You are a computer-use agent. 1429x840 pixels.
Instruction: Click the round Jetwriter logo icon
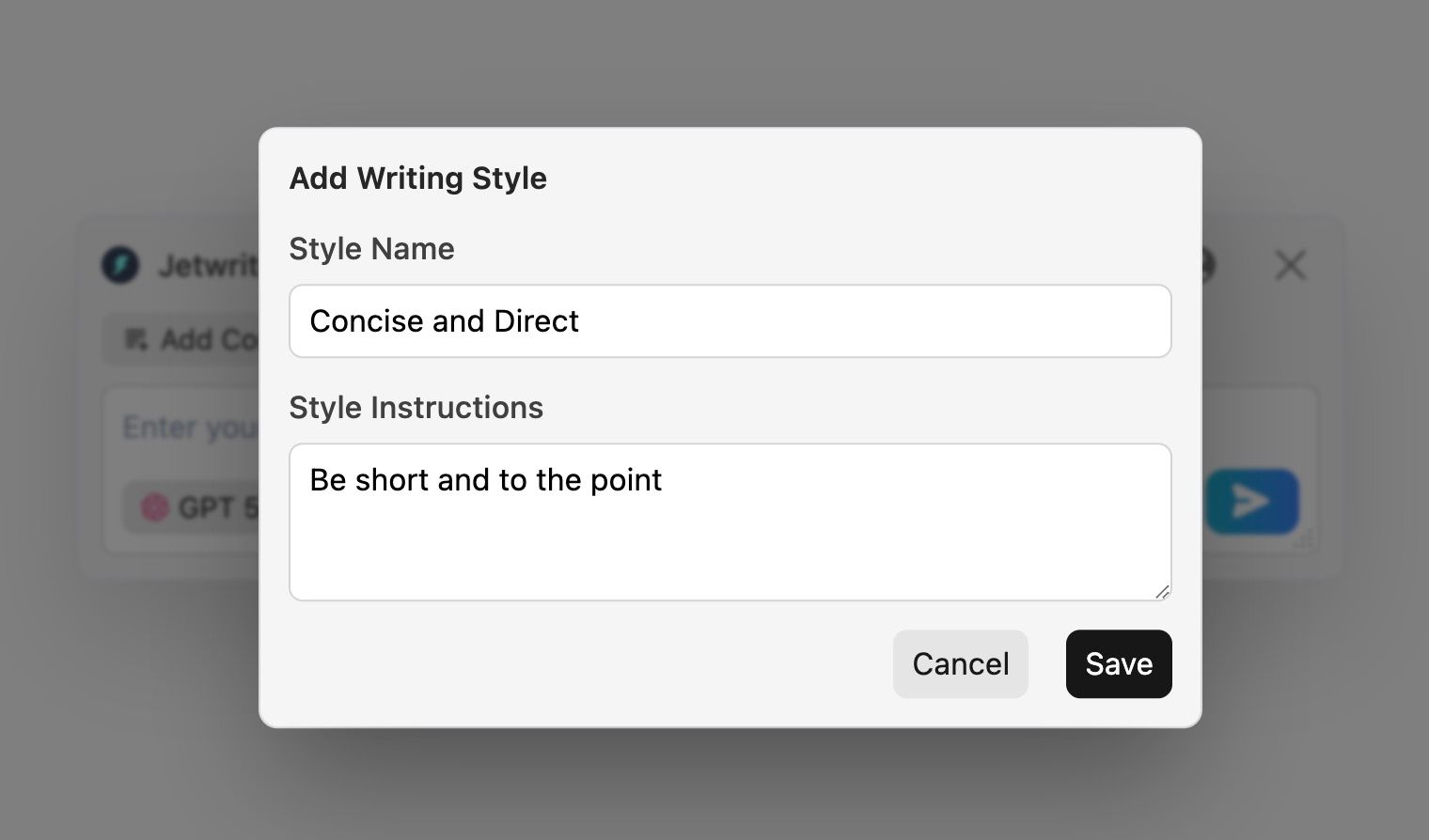120,265
